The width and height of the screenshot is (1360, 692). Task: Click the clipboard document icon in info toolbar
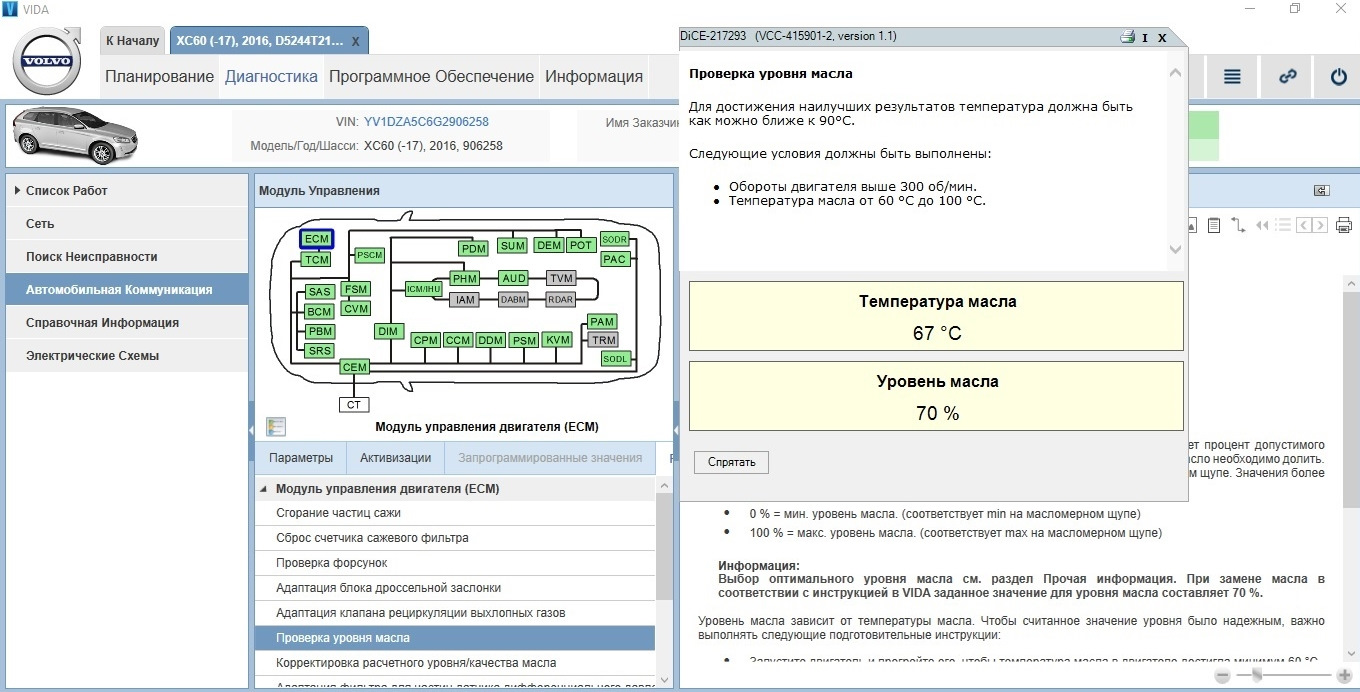(x=1214, y=225)
